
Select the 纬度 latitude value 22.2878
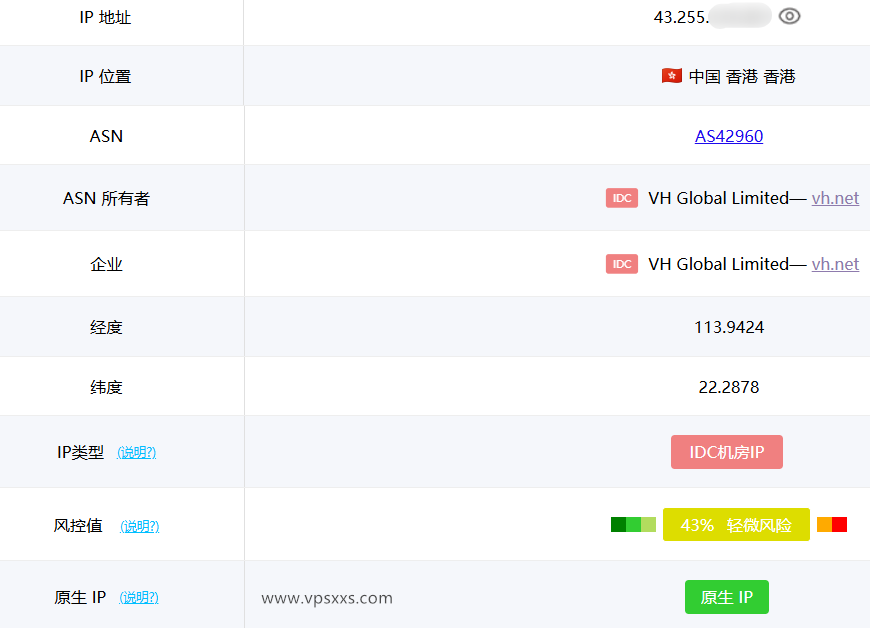[729, 387]
